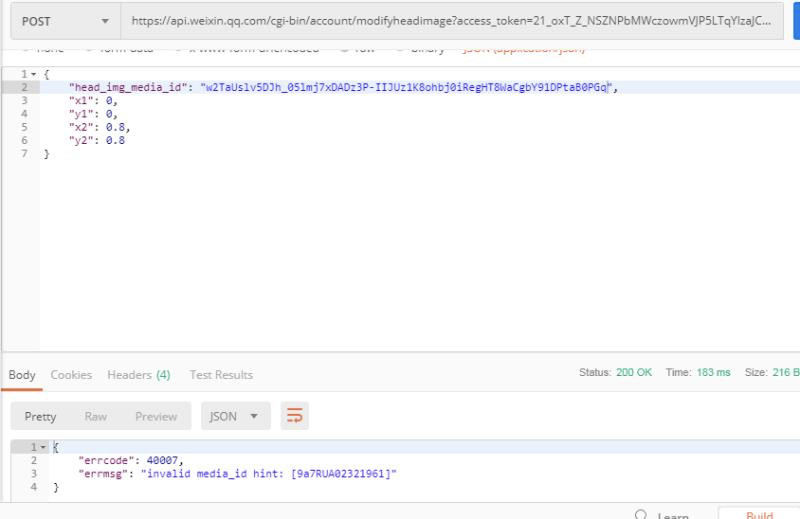Click the Build button in the bottom bar

(x=759, y=515)
